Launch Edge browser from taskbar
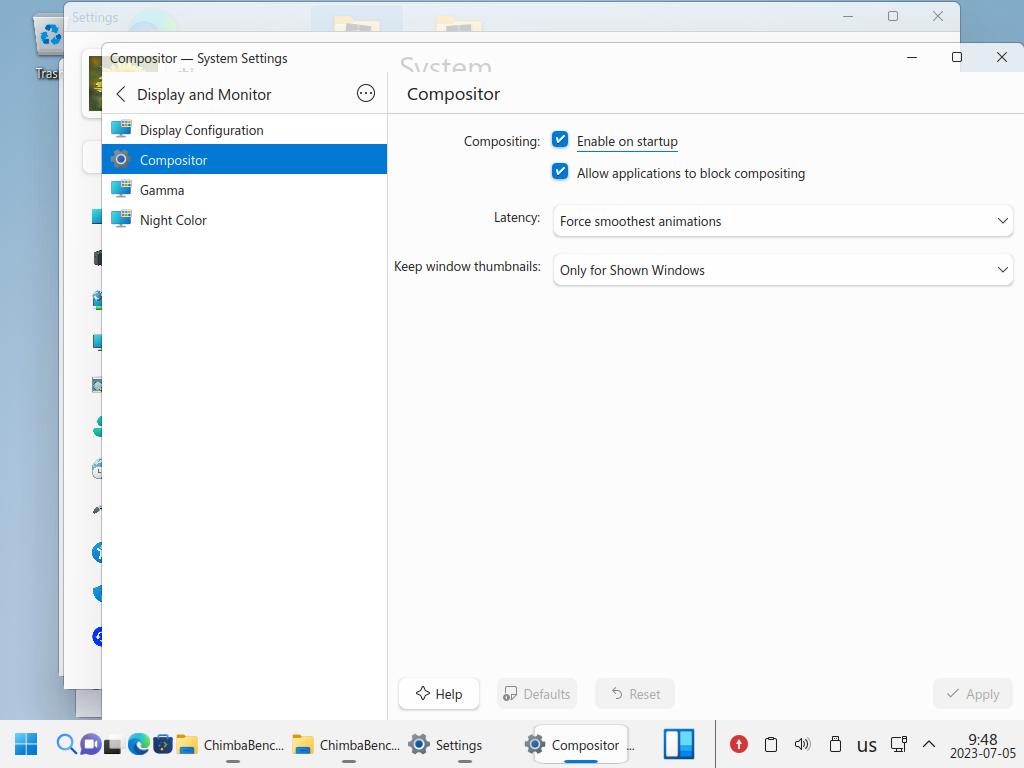1024x768 pixels. click(138, 744)
